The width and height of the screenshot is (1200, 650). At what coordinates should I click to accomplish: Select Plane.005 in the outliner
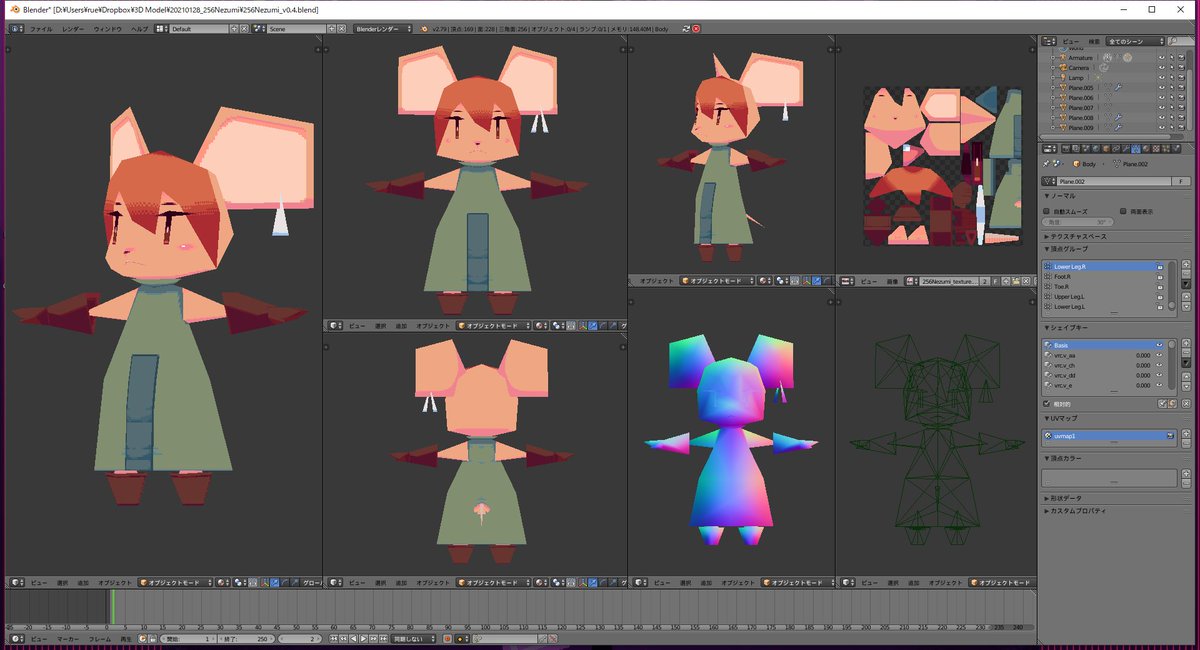coord(1081,88)
